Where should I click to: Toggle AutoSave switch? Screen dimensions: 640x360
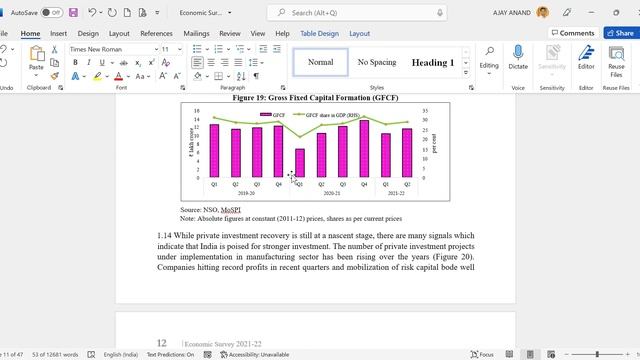click(51, 13)
